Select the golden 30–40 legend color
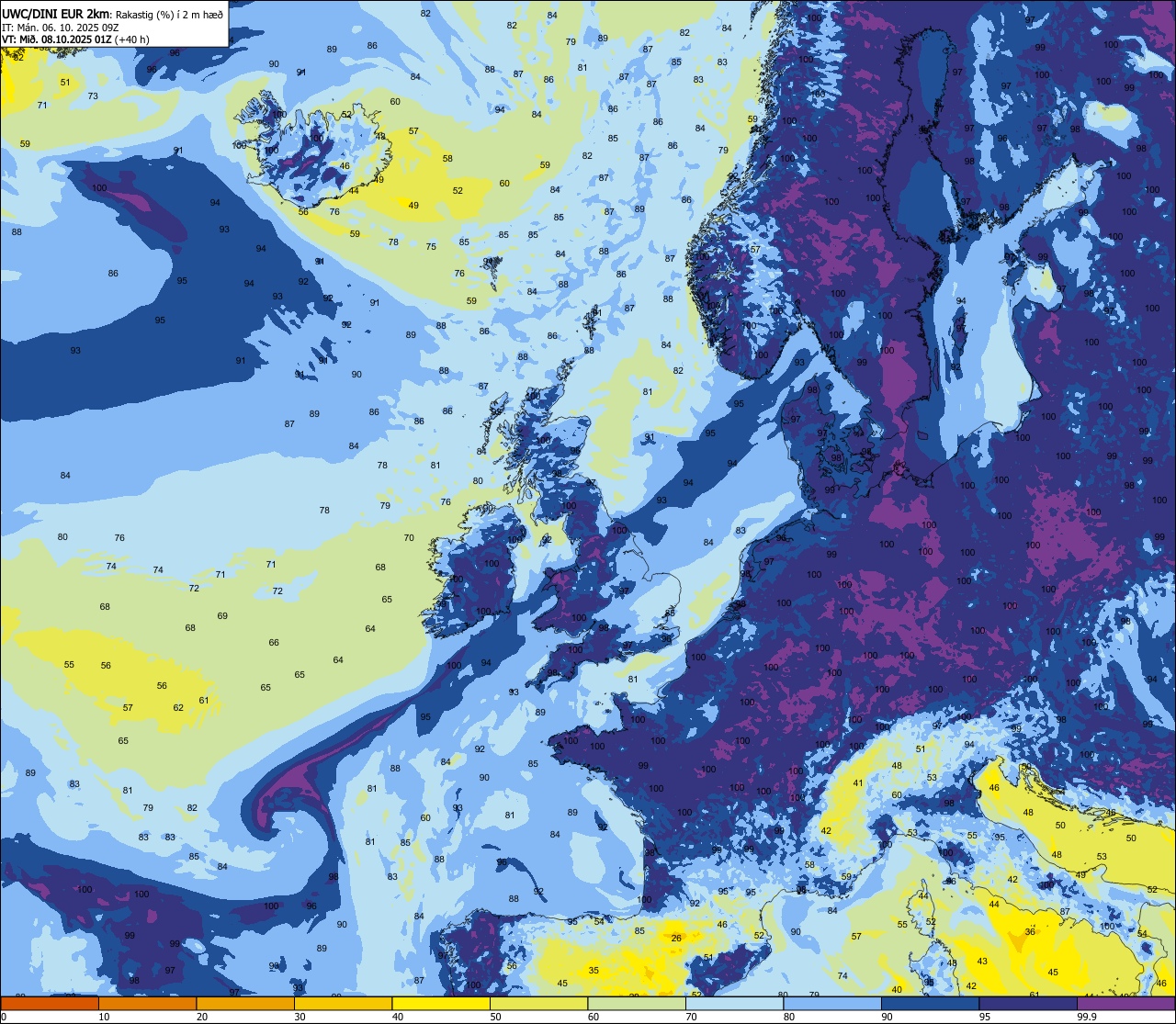Image resolution: width=1176 pixels, height=1024 pixels. pos(343,1003)
